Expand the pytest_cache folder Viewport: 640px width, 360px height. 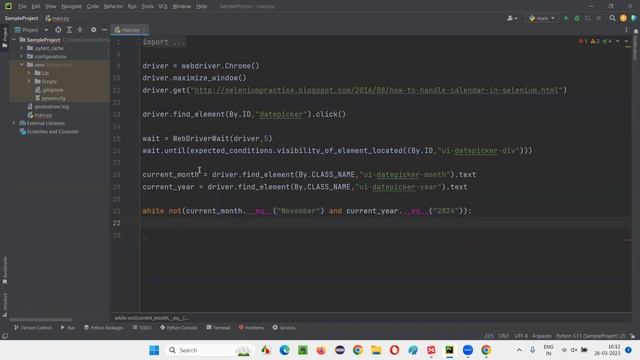click(22, 48)
